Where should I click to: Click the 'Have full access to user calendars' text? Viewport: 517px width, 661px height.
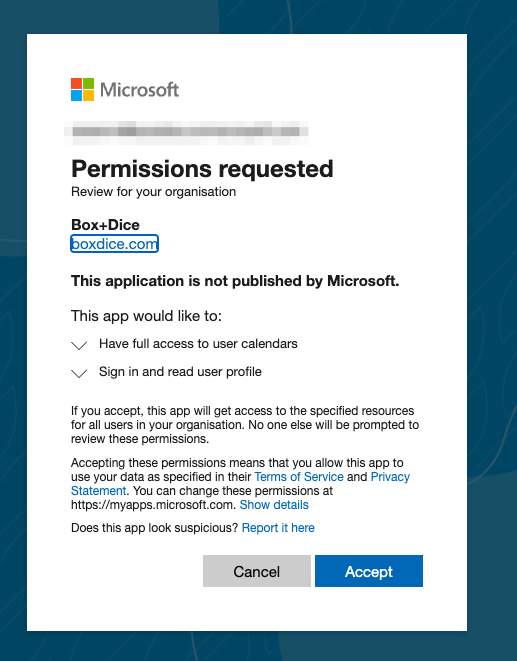[x=198, y=344]
